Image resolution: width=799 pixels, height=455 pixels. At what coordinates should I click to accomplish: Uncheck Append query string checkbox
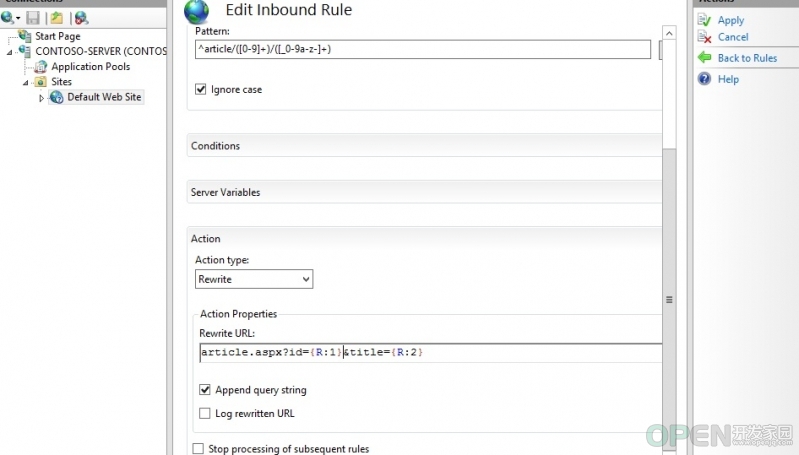click(205, 390)
